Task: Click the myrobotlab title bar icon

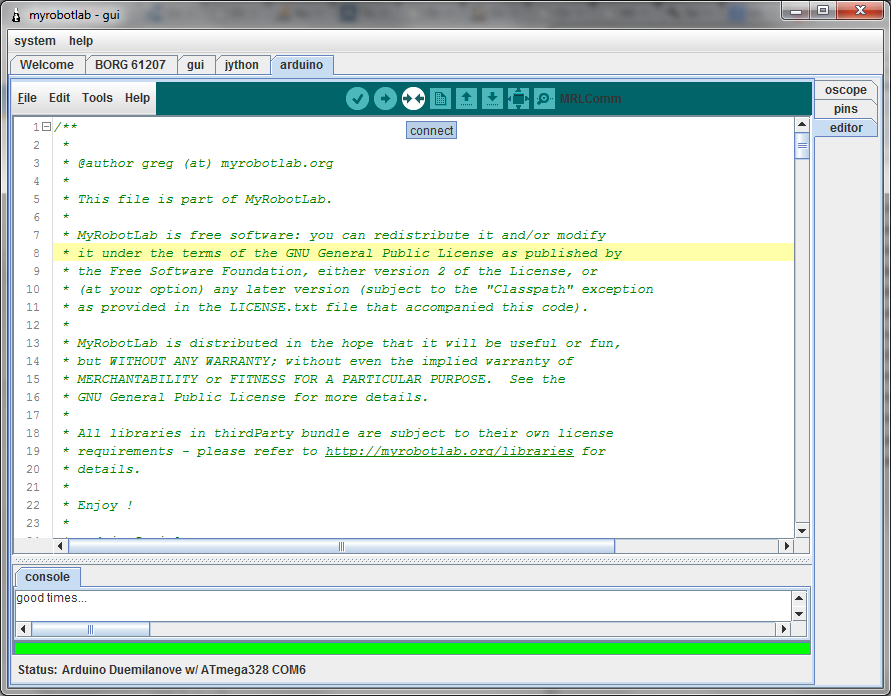Action: point(16,15)
